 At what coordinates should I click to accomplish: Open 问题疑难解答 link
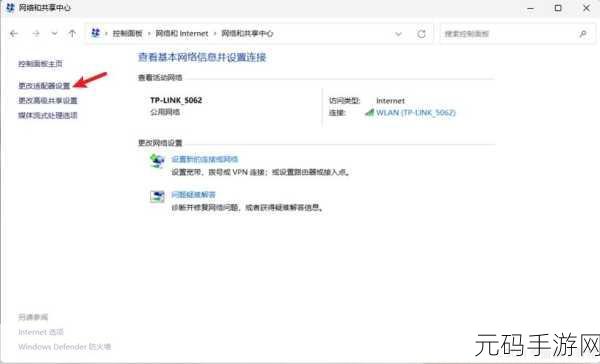[193, 195]
